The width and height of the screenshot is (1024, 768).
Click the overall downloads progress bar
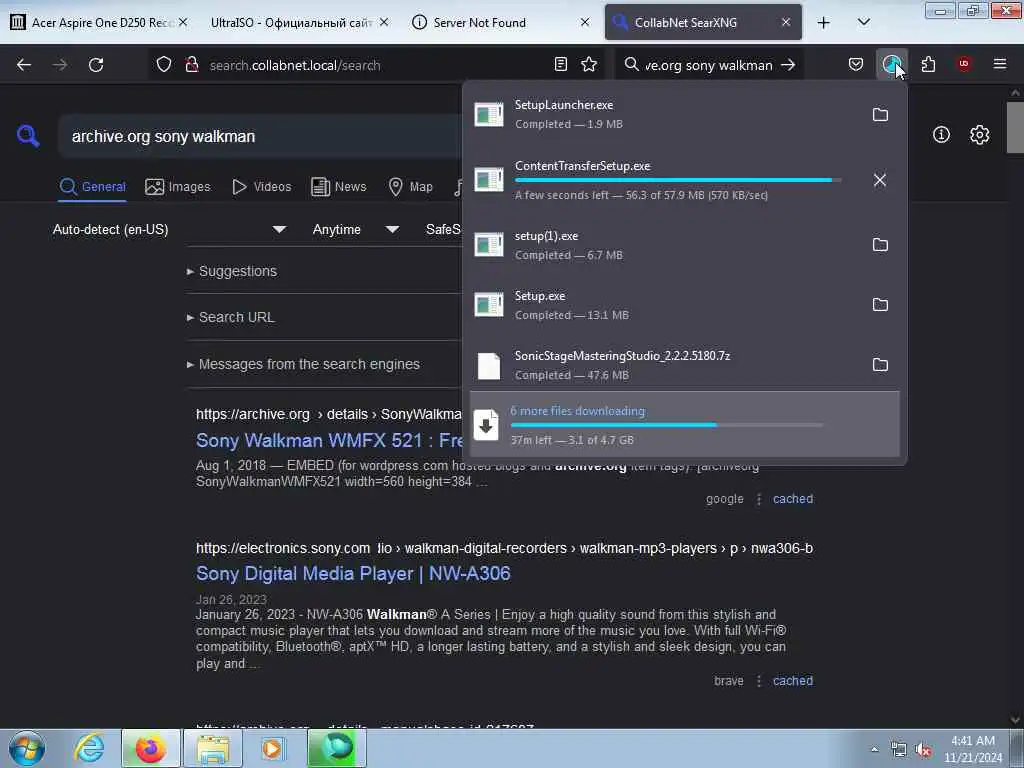(x=666, y=425)
